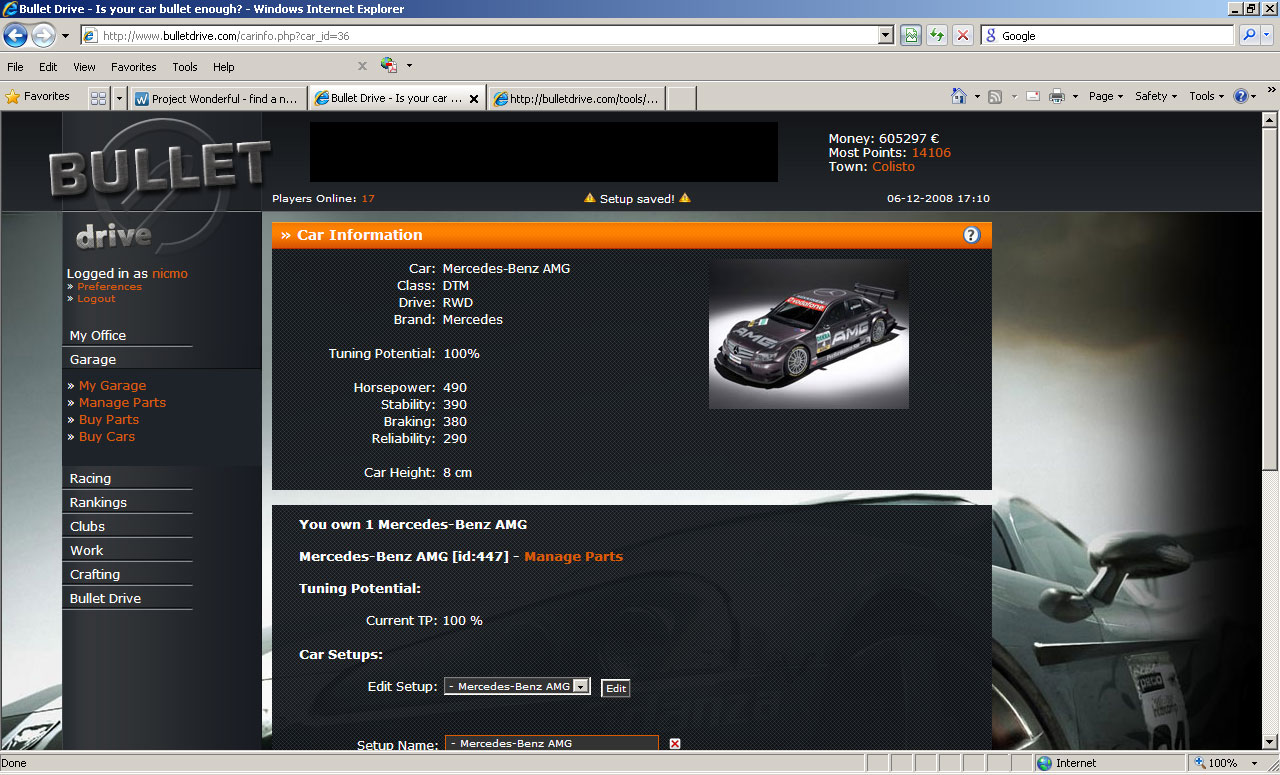Viewport: 1280px width, 775px height.
Task: Open the command bar Help icon
Action: pos(1240,96)
